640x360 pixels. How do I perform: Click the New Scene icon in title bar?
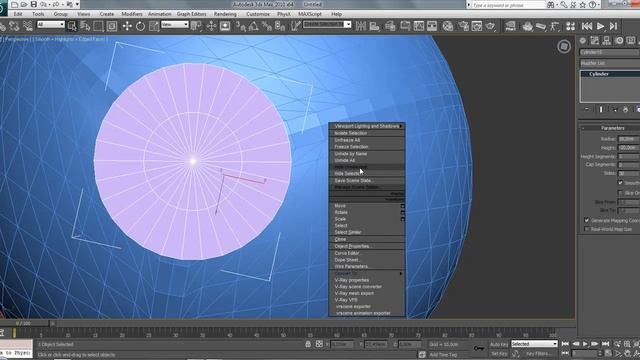(x=14, y=4)
